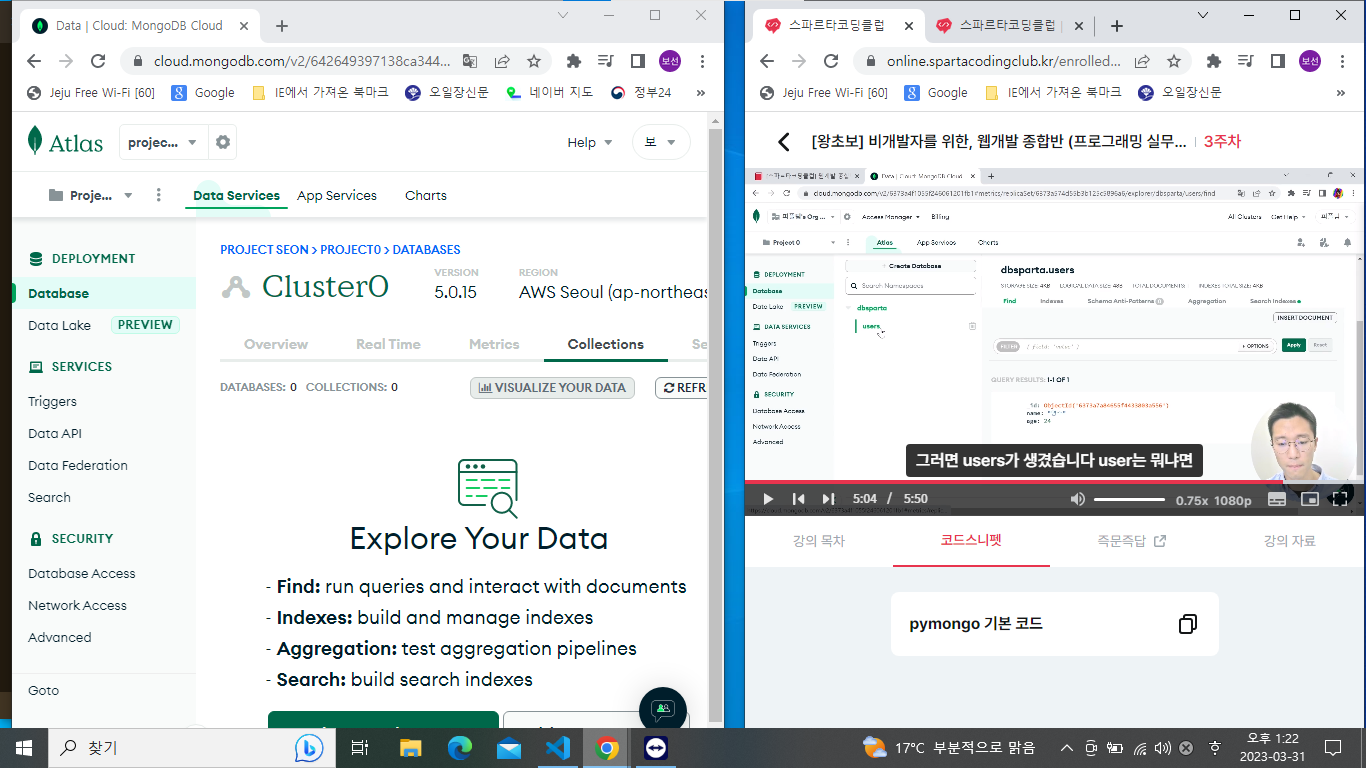The height and width of the screenshot is (768, 1366).
Task: Open Microsoft Edge from taskbar
Action: [460, 747]
